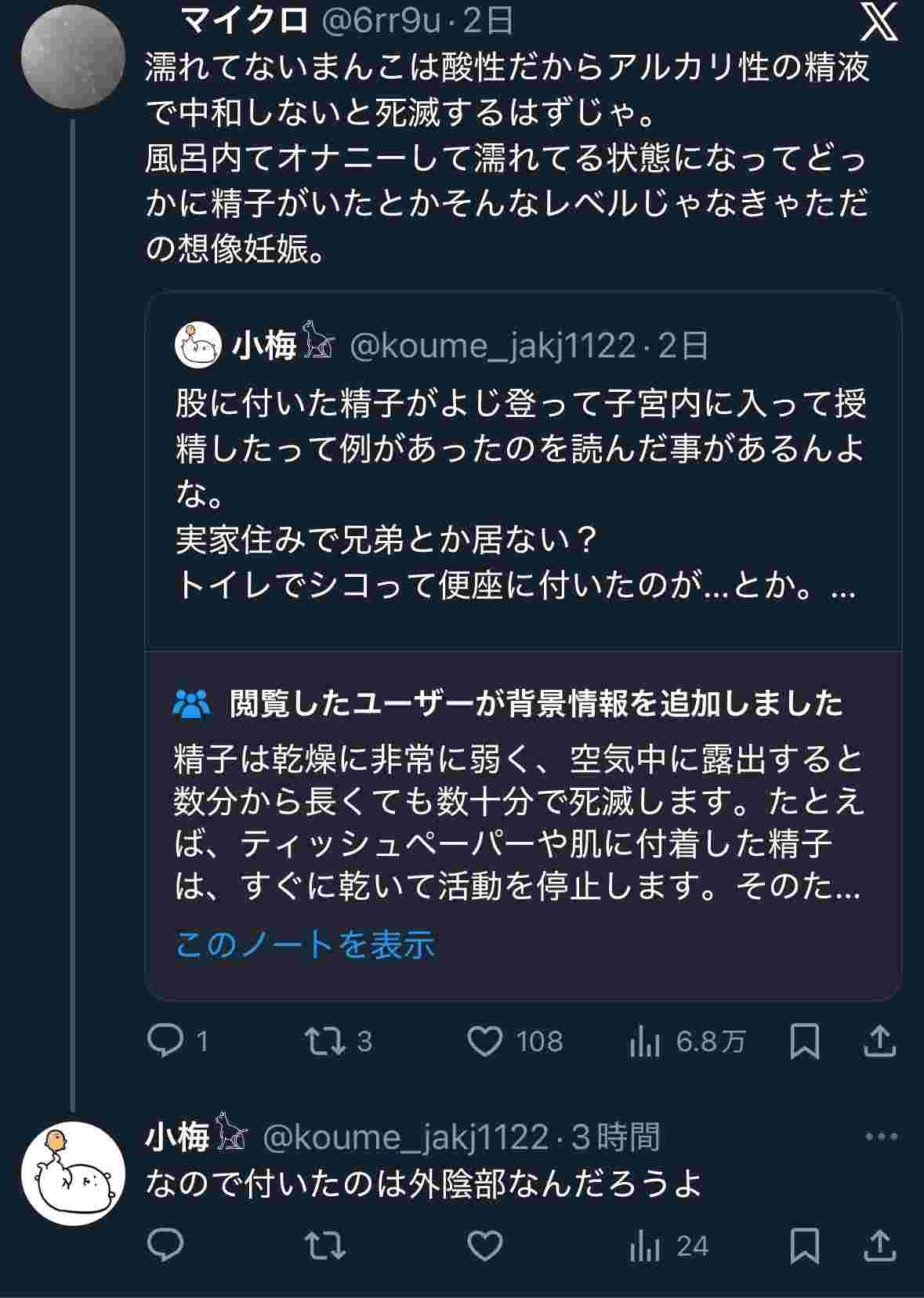Open @koume_jakj1122 handle in quoted post
The image size is (924, 1298).
click(x=492, y=346)
